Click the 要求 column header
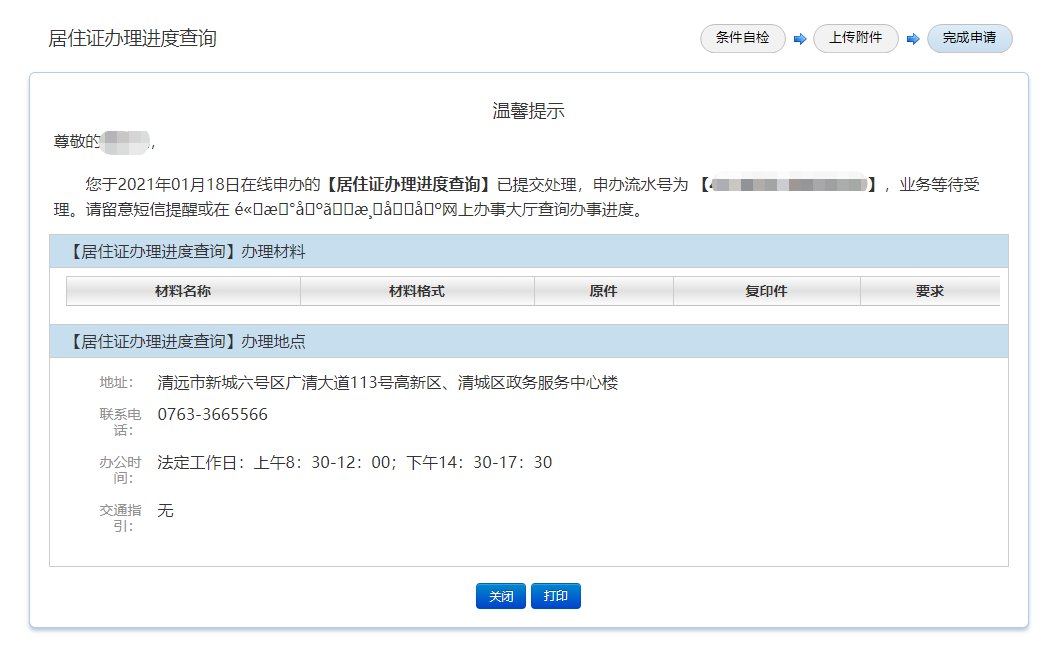 (x=929, y=291)
